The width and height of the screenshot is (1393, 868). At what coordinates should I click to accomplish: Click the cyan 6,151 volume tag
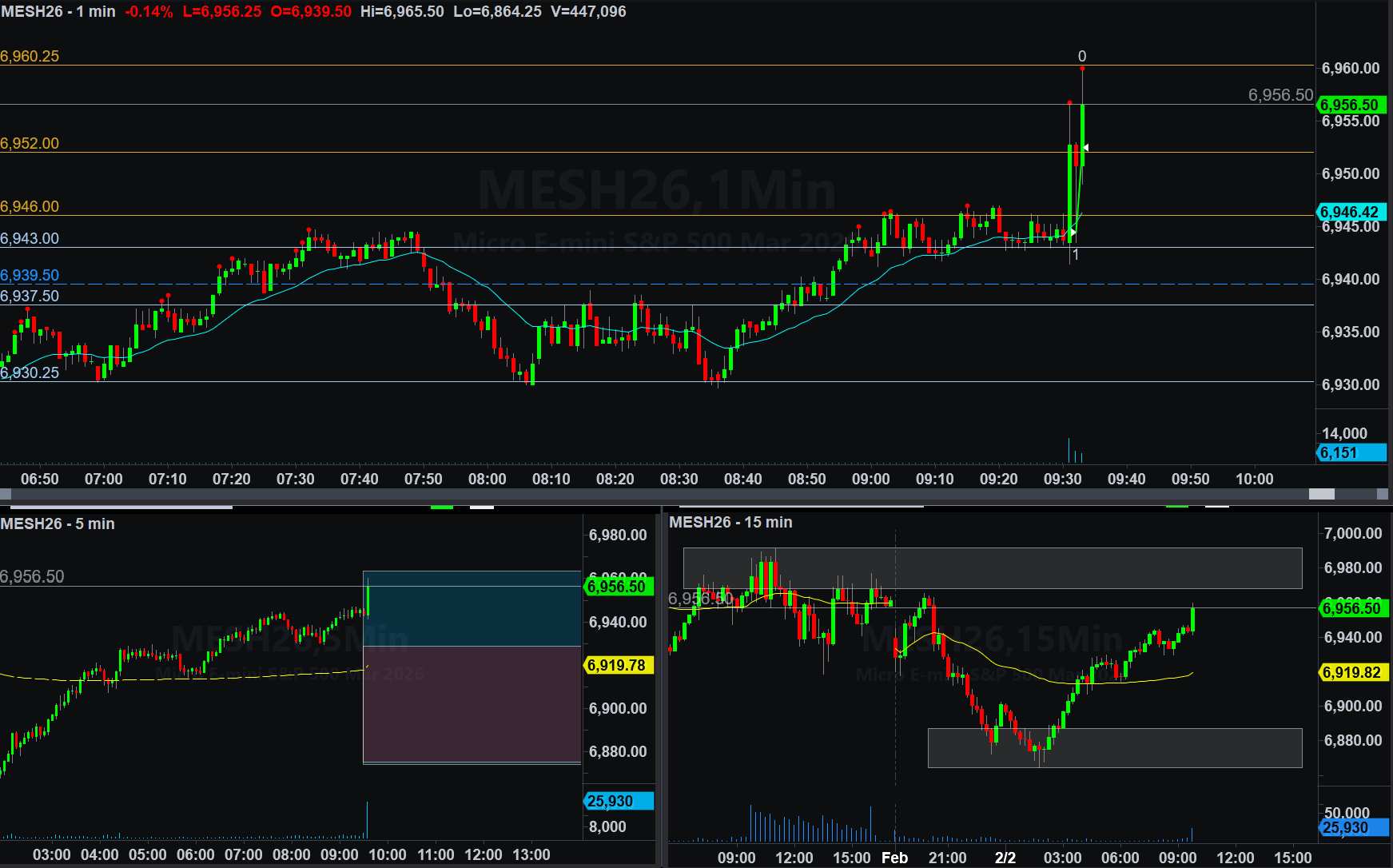(x=1350, y=453)
